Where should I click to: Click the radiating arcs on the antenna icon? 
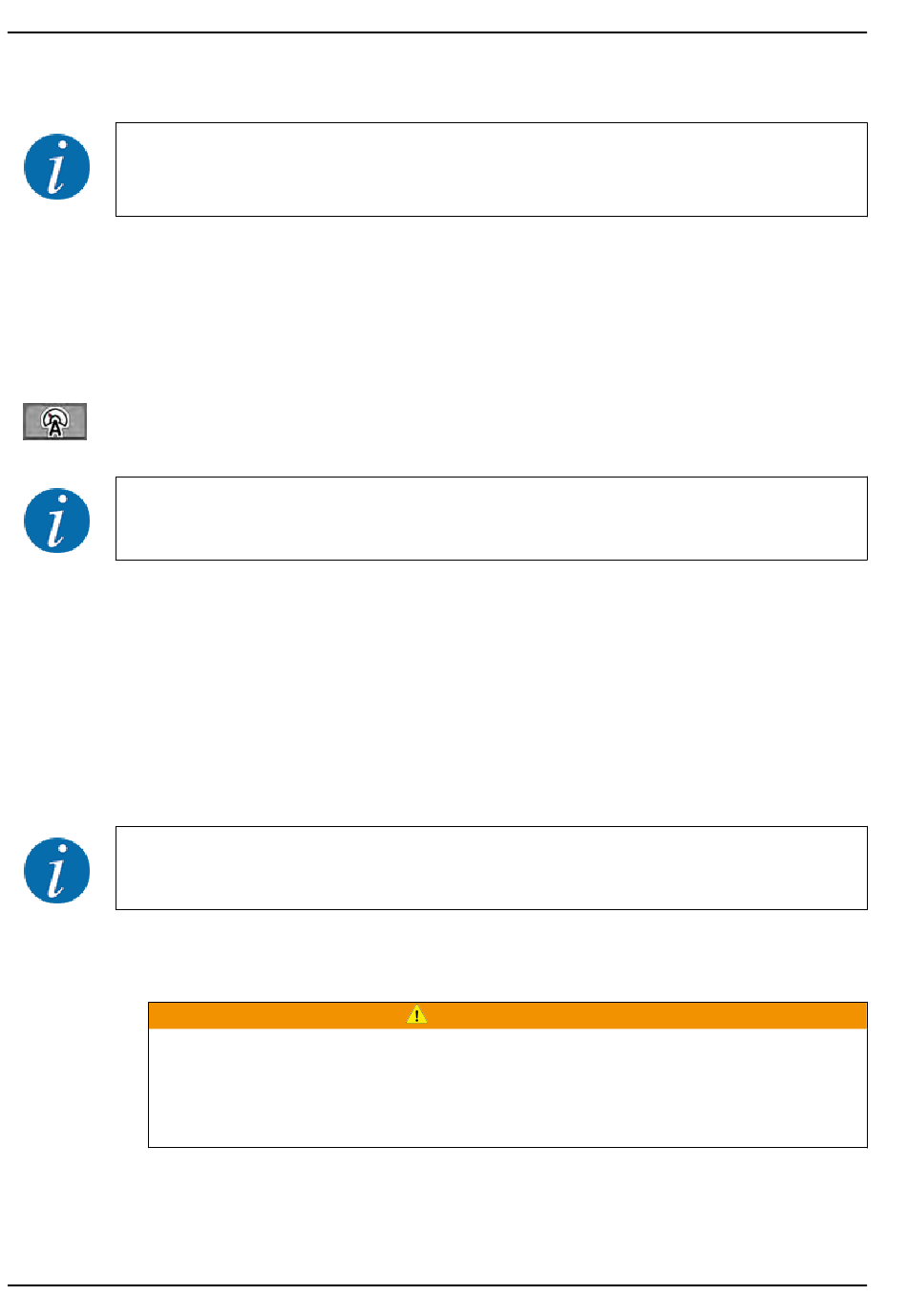tap(55, 415)
